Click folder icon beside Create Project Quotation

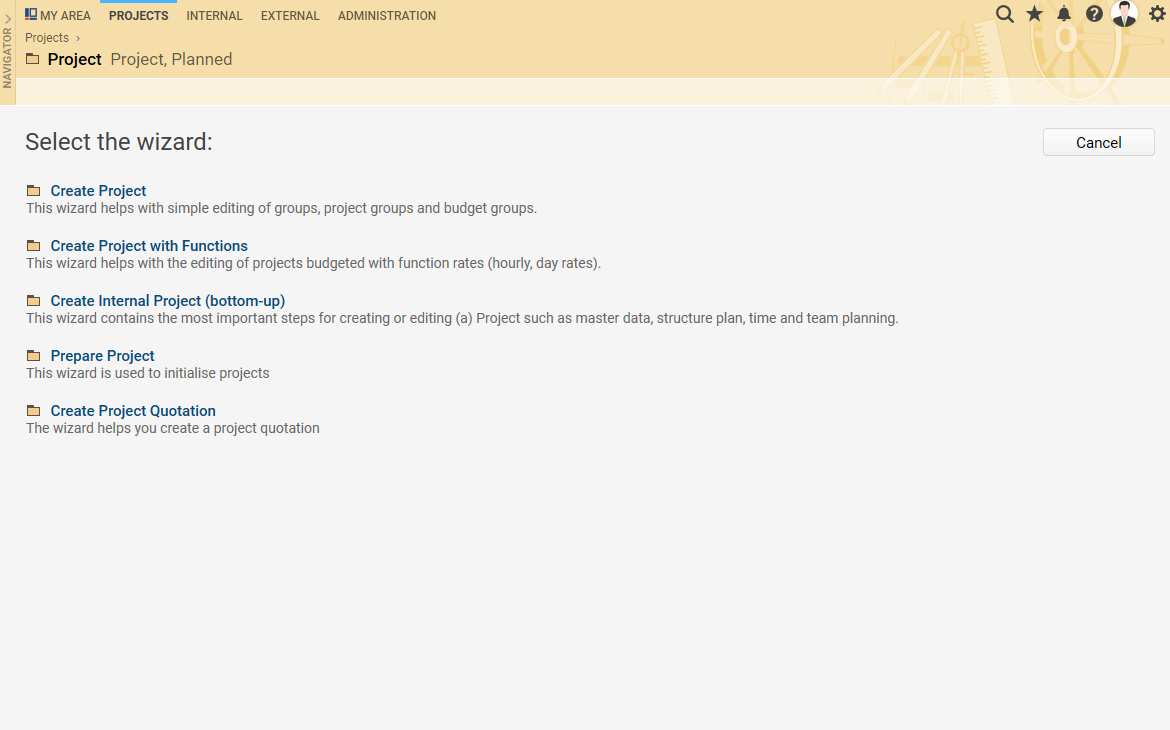tap(34, 411)
